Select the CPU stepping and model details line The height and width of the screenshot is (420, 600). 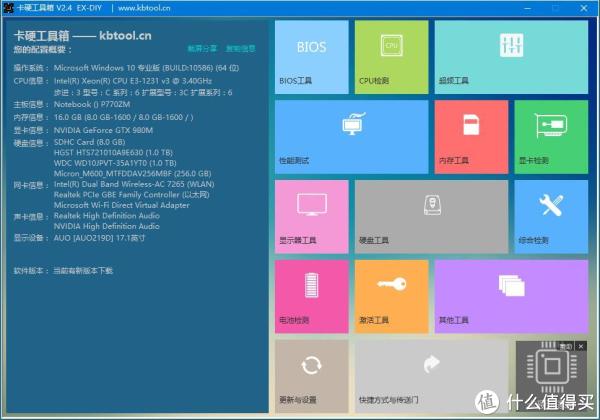coord(143,93)
